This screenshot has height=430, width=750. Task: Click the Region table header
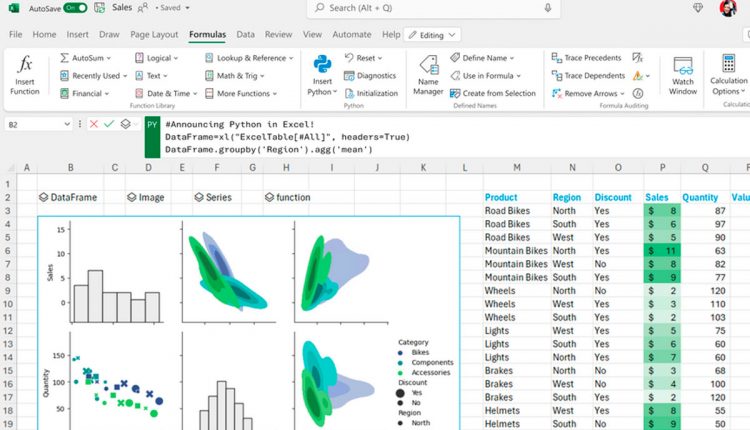(x=567, y=197)
